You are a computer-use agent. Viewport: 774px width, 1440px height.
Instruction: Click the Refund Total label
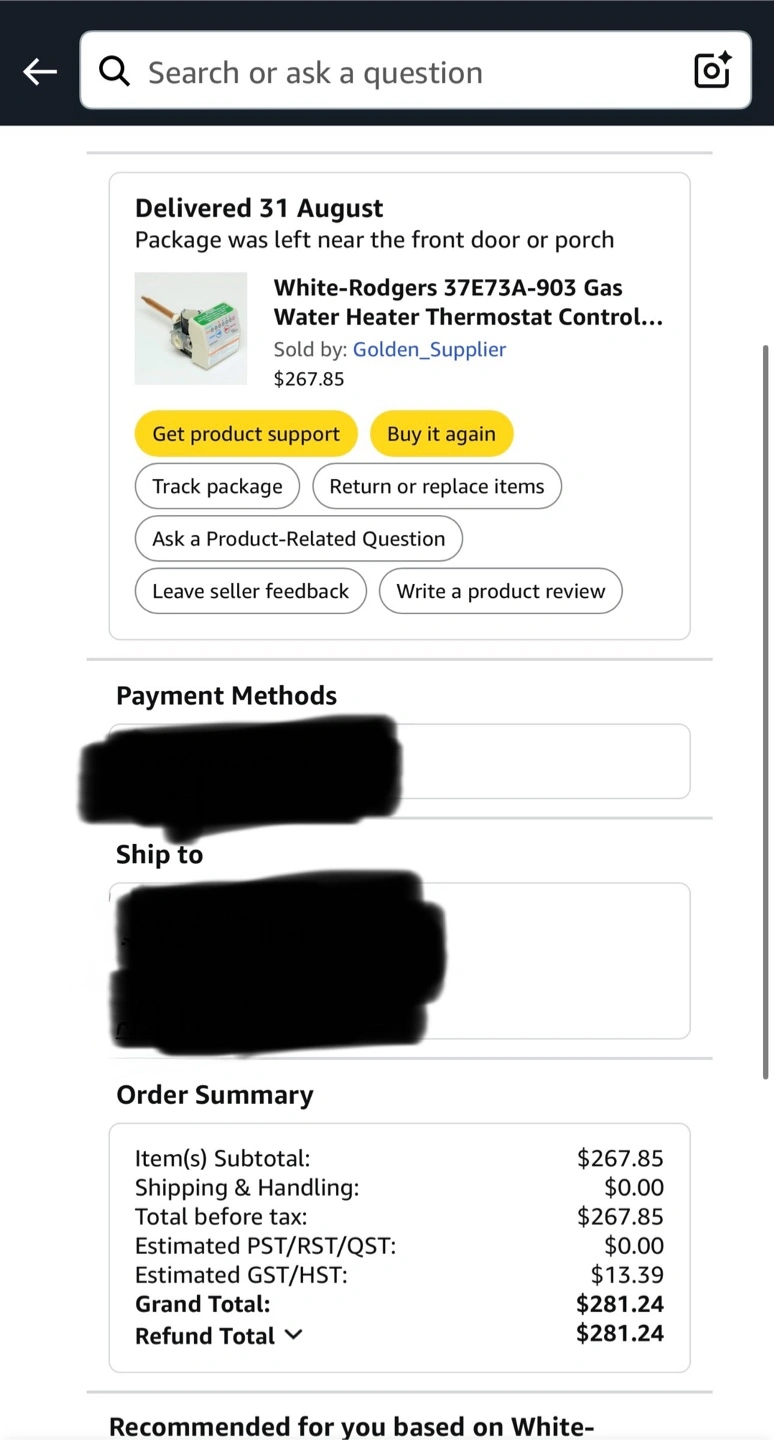205,1335
